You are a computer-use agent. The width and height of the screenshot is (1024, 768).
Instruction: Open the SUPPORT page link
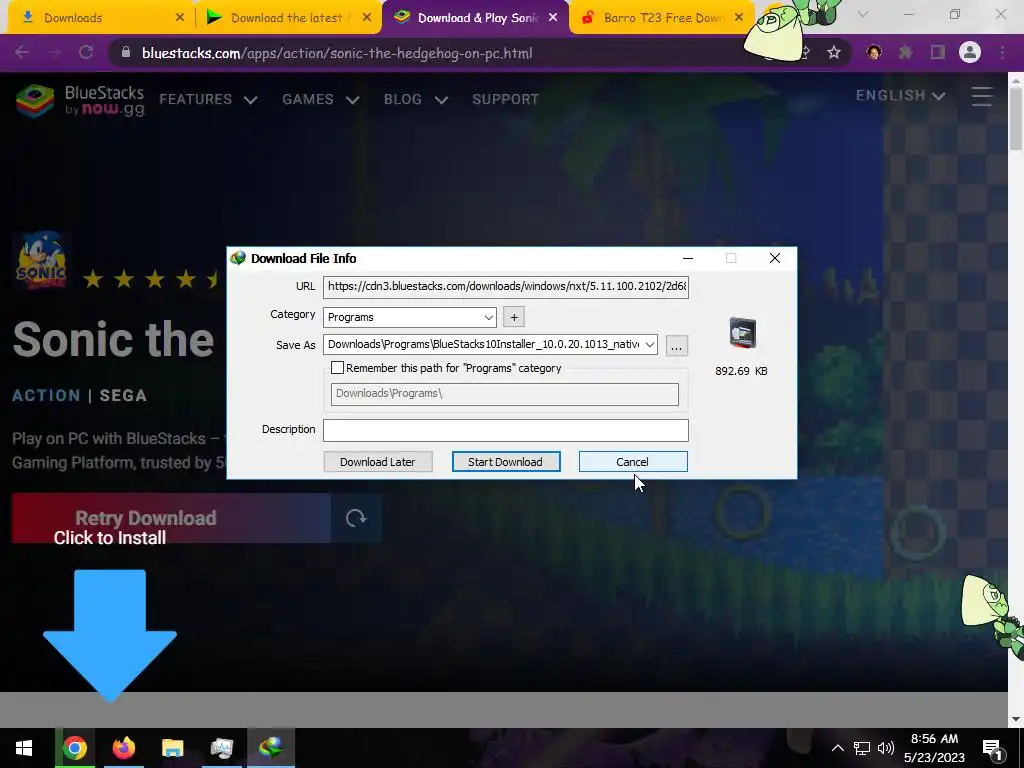[x=505, y=99]
